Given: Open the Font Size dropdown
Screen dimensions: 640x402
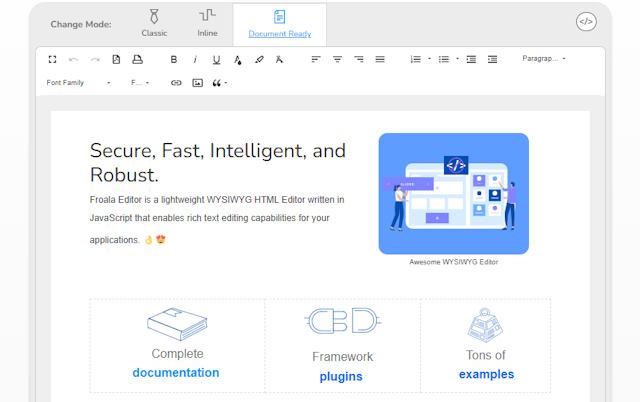Looking at the screenshot, I should click(140, 83).
